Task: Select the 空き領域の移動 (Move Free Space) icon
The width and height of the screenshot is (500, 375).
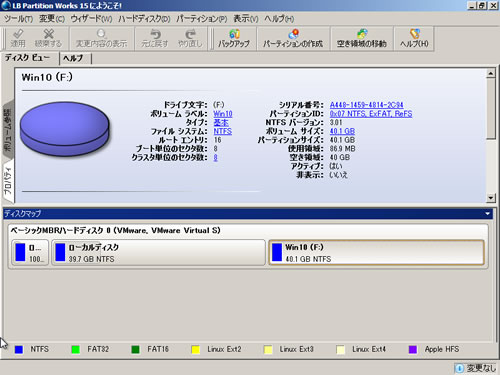Action: 362,34
